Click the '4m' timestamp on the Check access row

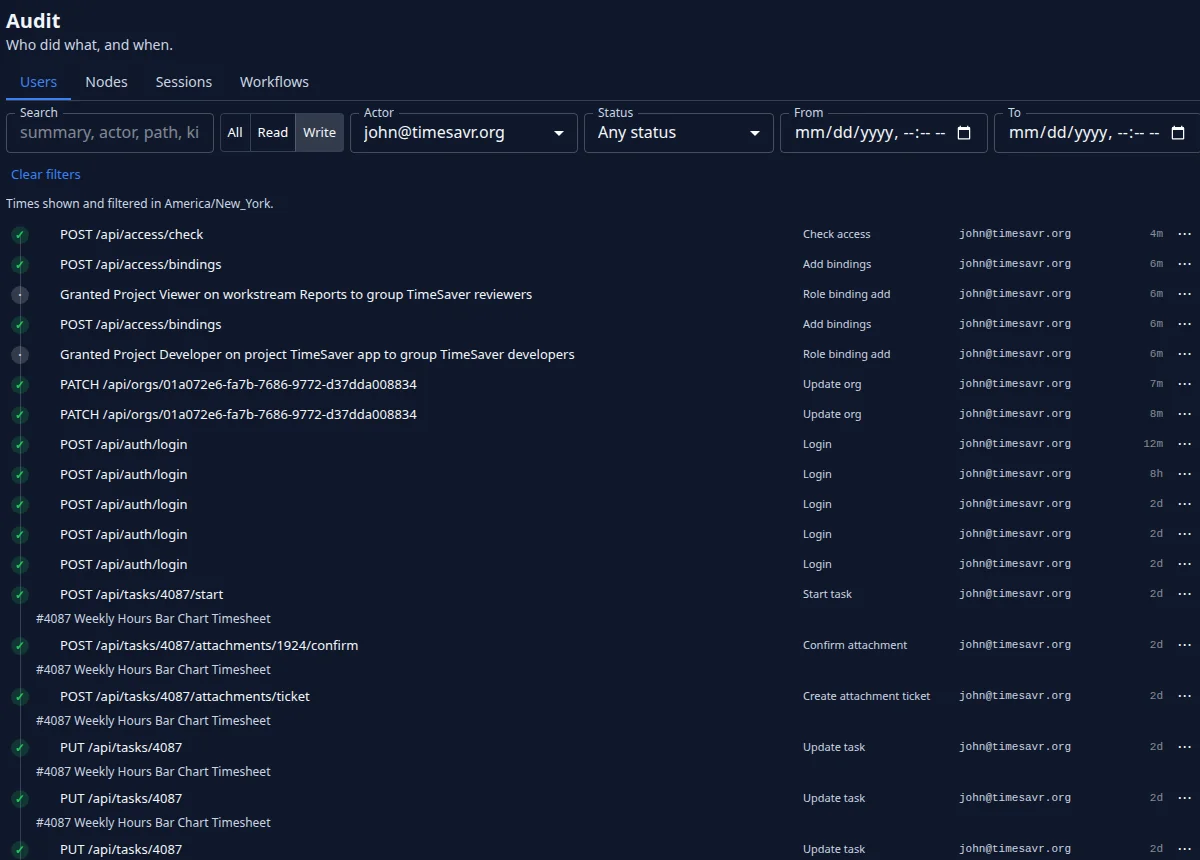tap(1156, 234)
